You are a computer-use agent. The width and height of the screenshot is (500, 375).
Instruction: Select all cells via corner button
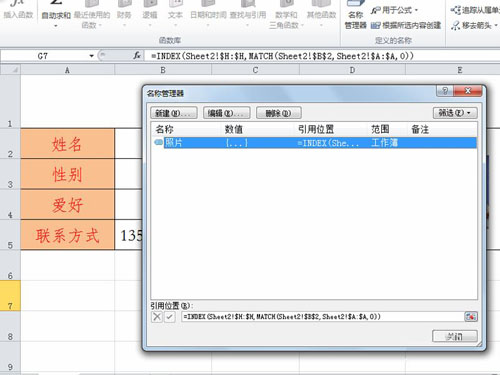click(x=10, y=70)
